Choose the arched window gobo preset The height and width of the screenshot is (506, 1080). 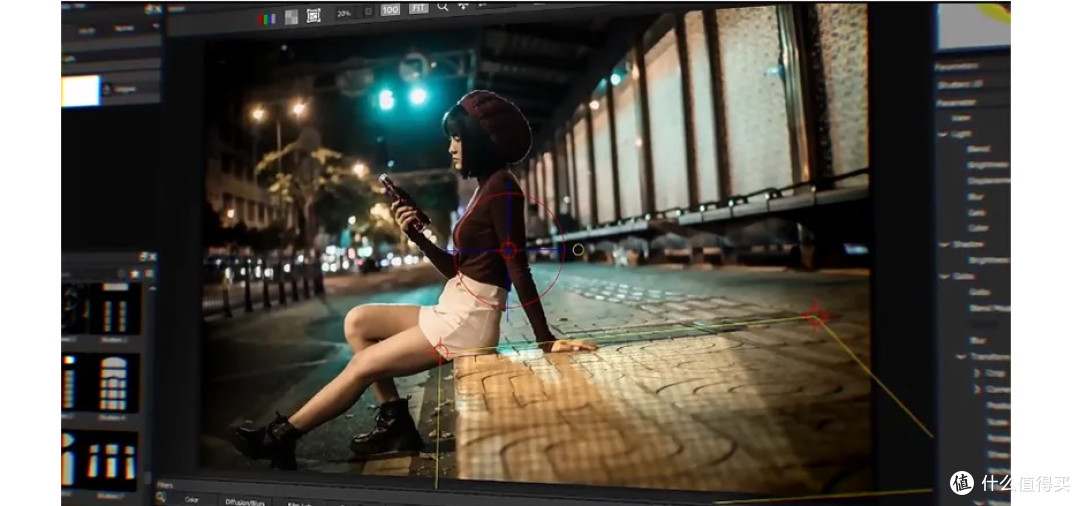pos(113,382)
